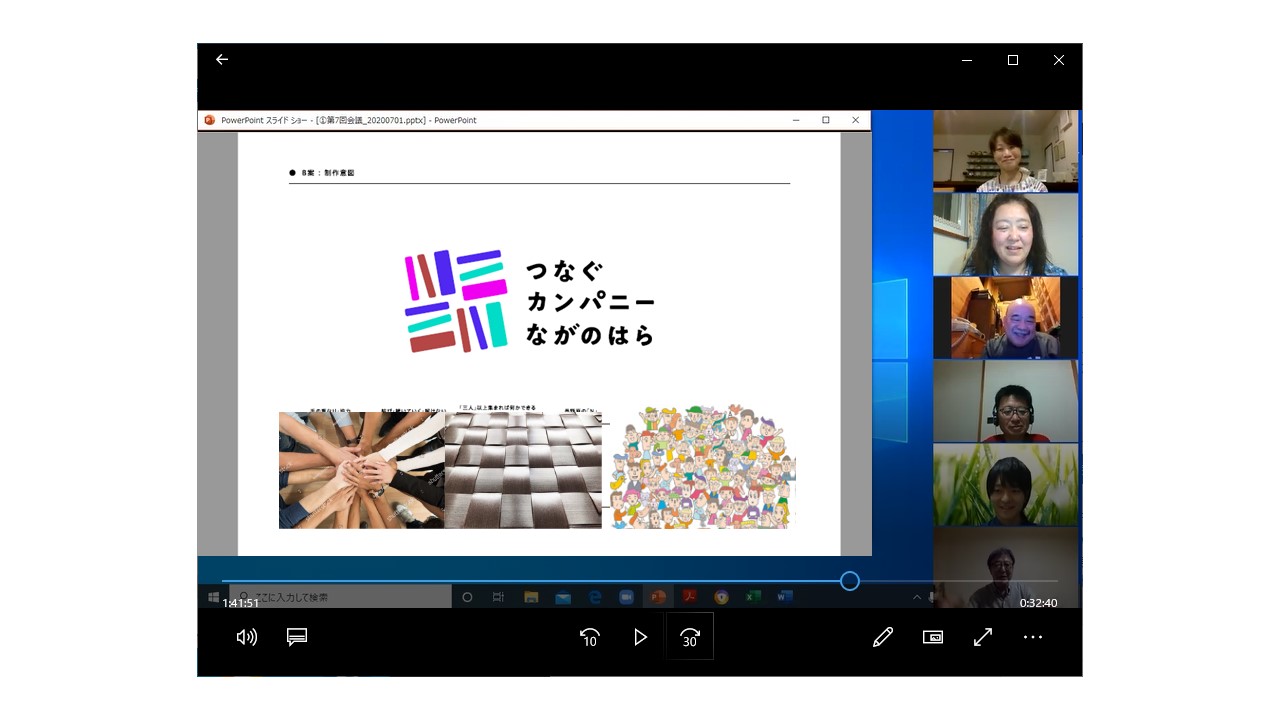Click the top participant video thumbnail
Screen dimensions: 1280x720
(x=1005, y=151)
